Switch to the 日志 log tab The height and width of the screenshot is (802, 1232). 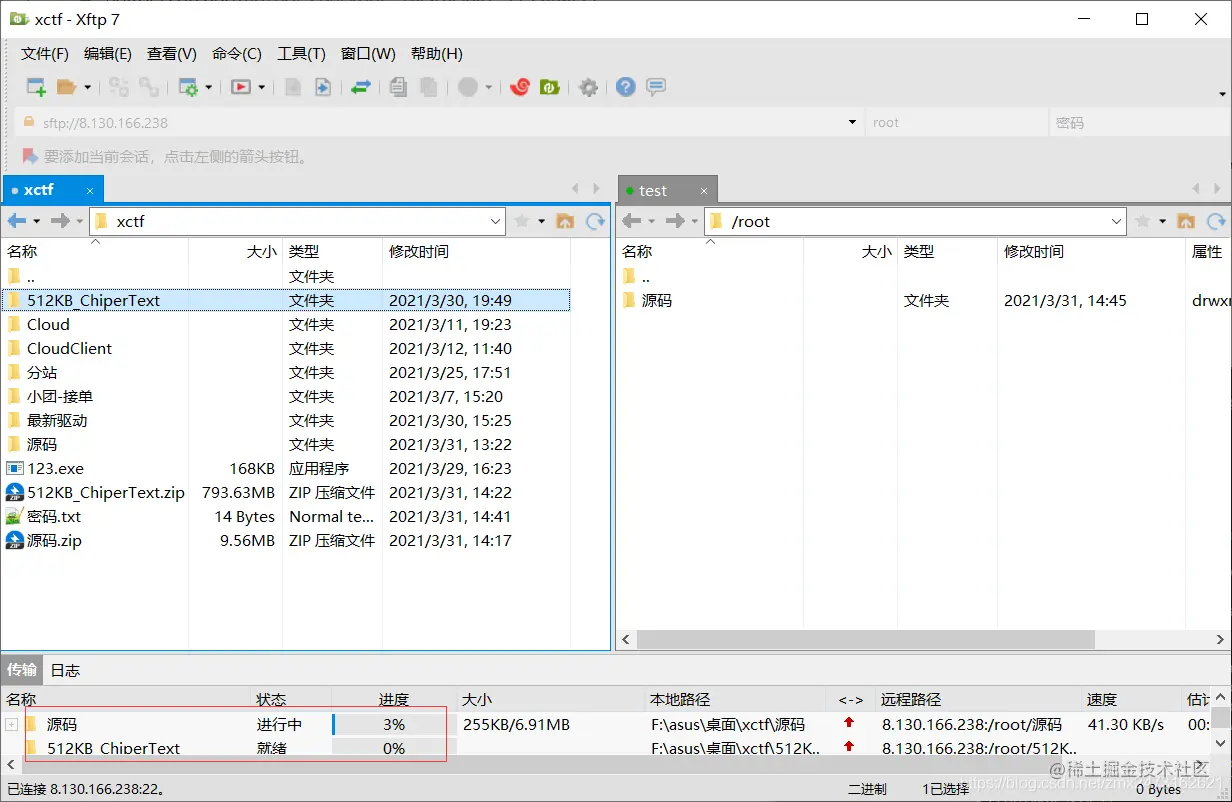coord(65,669)
